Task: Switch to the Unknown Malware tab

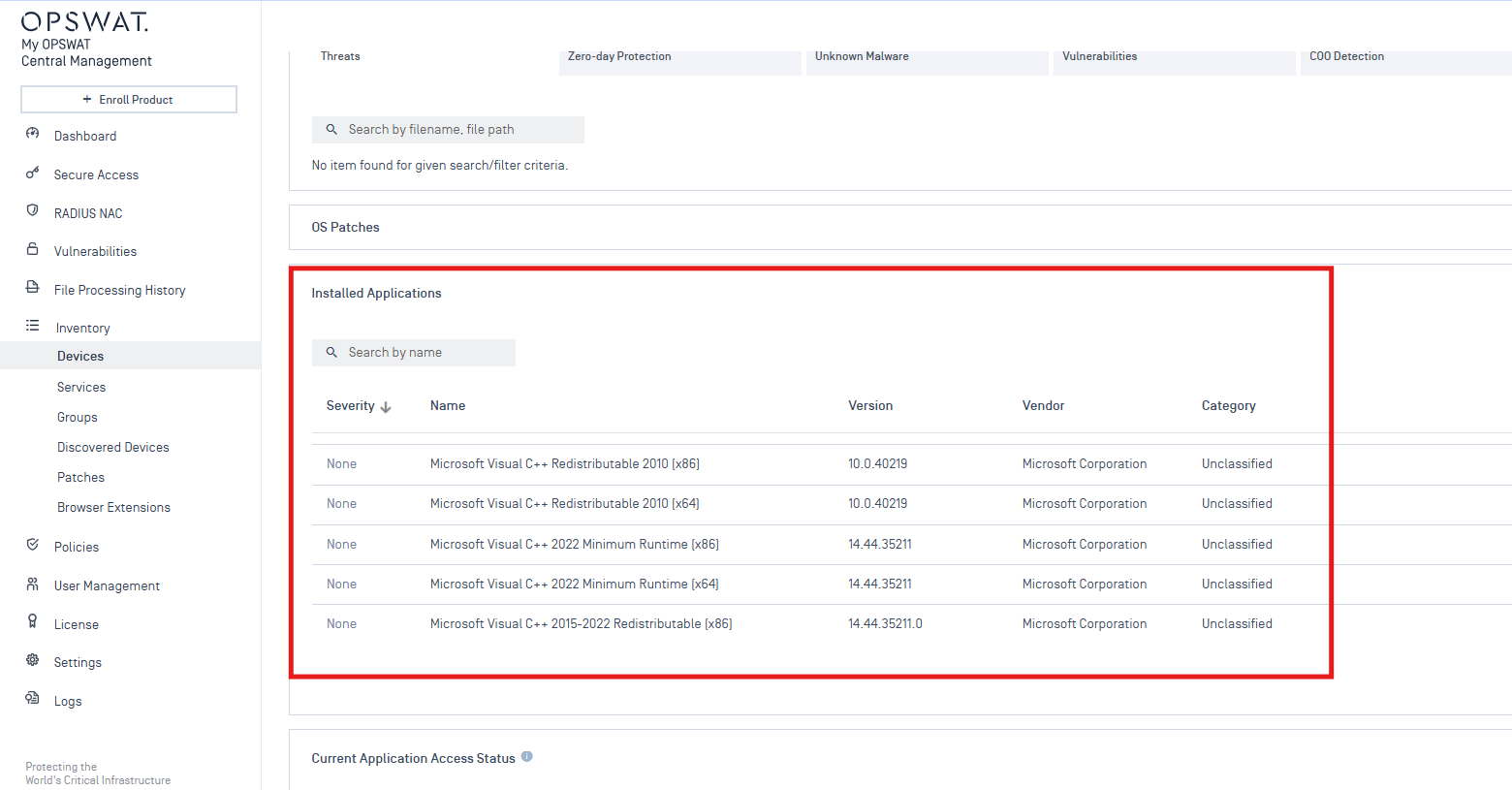Action: coord(862,57)
